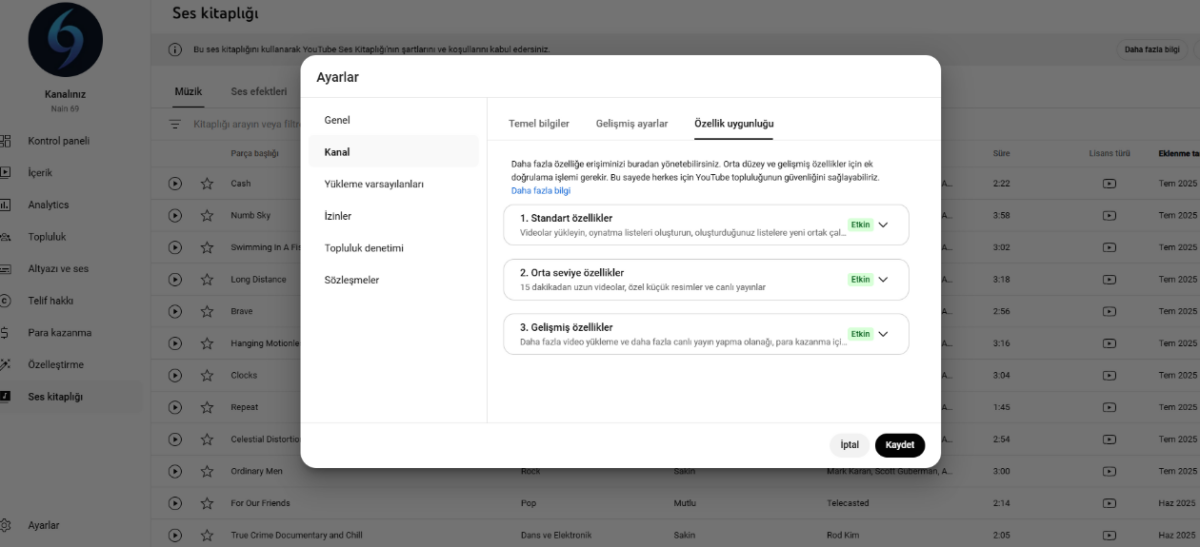1200x547 pixels.
Task: Select Yükleme varsayılanları settings category
Action: 374,184
